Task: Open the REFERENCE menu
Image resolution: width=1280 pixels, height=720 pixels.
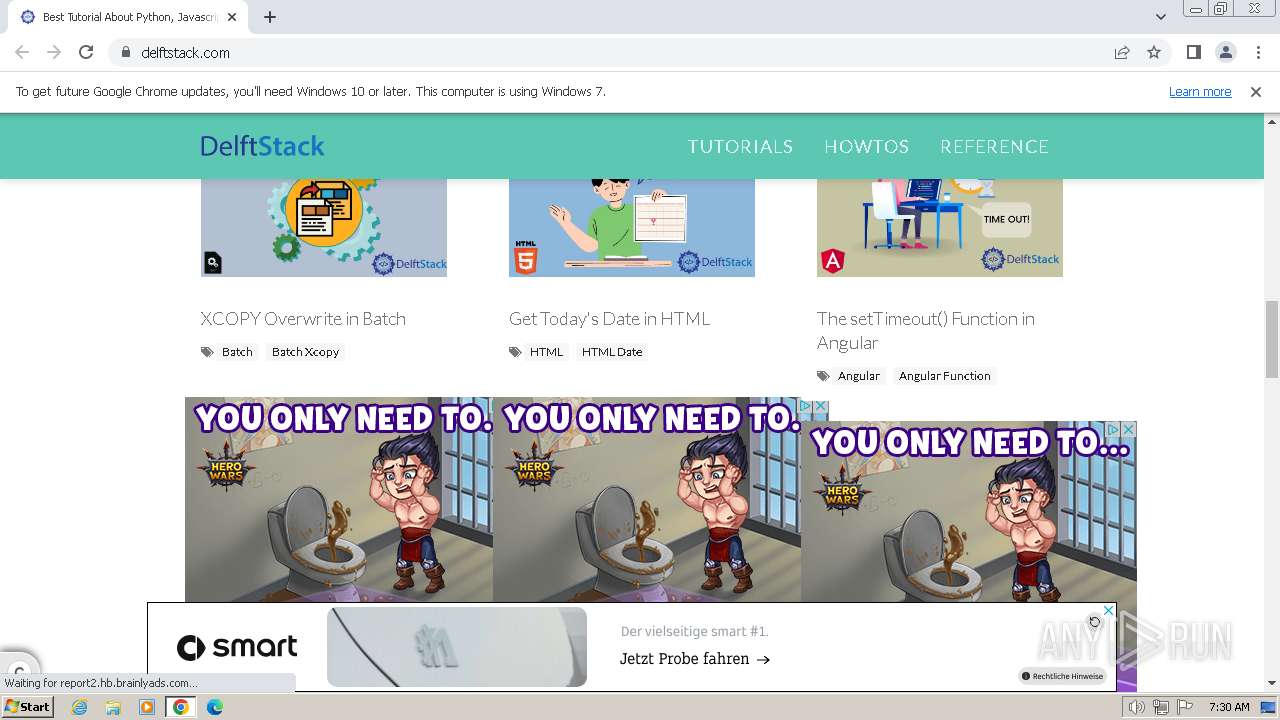Action: [994, 146]
